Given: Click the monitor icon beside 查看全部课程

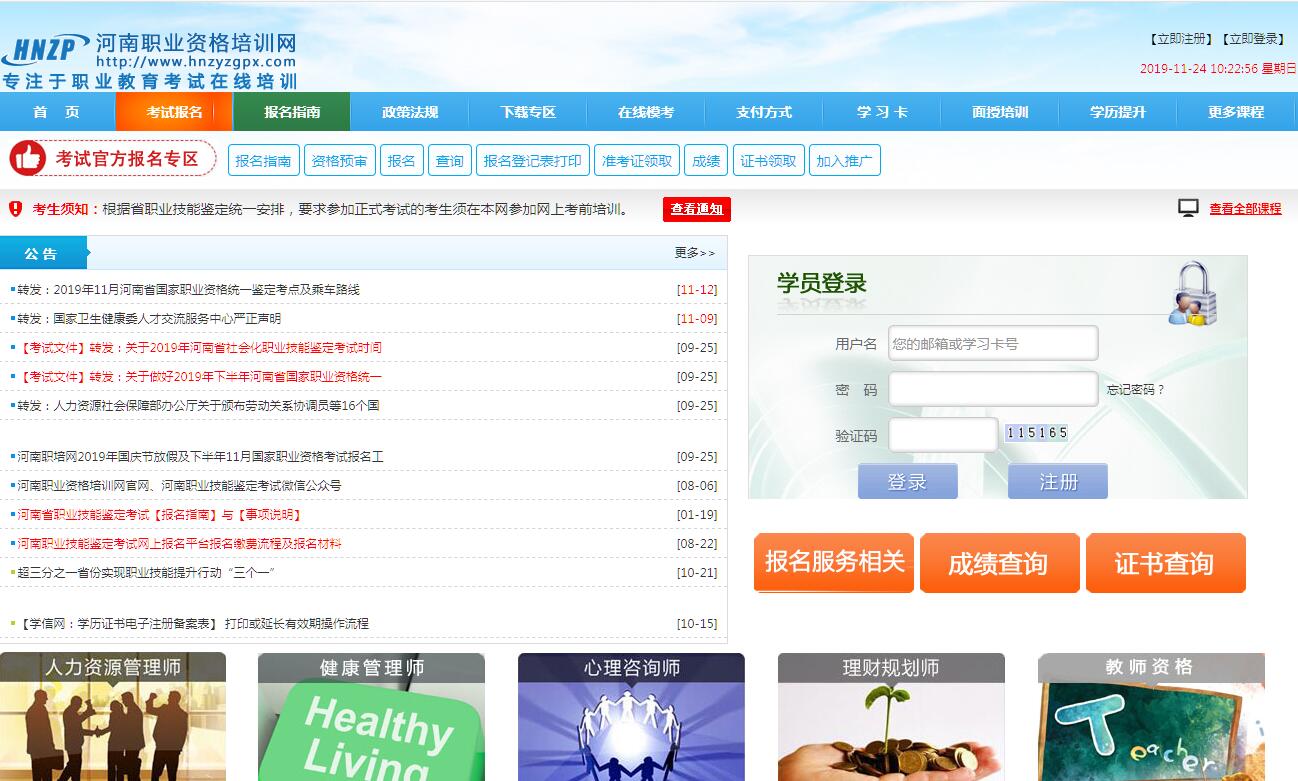Looking at the screenshot, I should click(x=1188, y=208).
